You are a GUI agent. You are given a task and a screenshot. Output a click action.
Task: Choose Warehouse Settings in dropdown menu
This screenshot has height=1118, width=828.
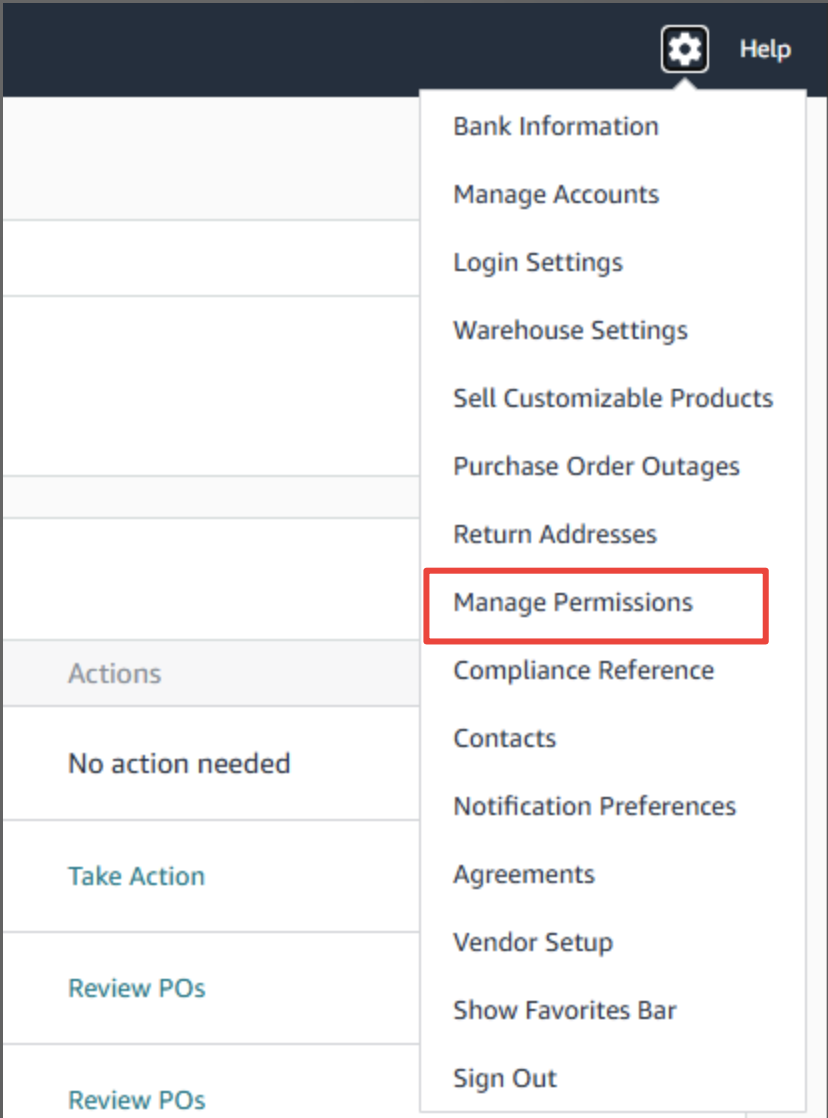[570, 331]
